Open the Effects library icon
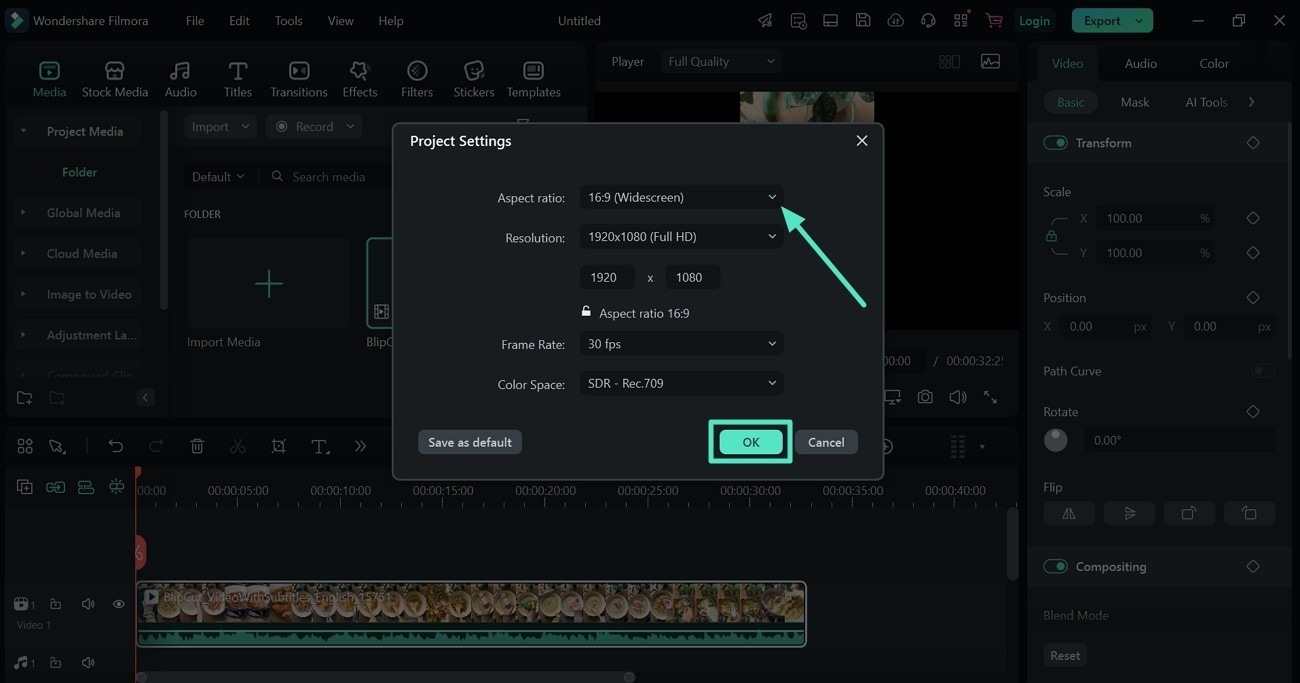Image resolution: width=1300 pixels, height=683 pixels. (x=359, y=71)
